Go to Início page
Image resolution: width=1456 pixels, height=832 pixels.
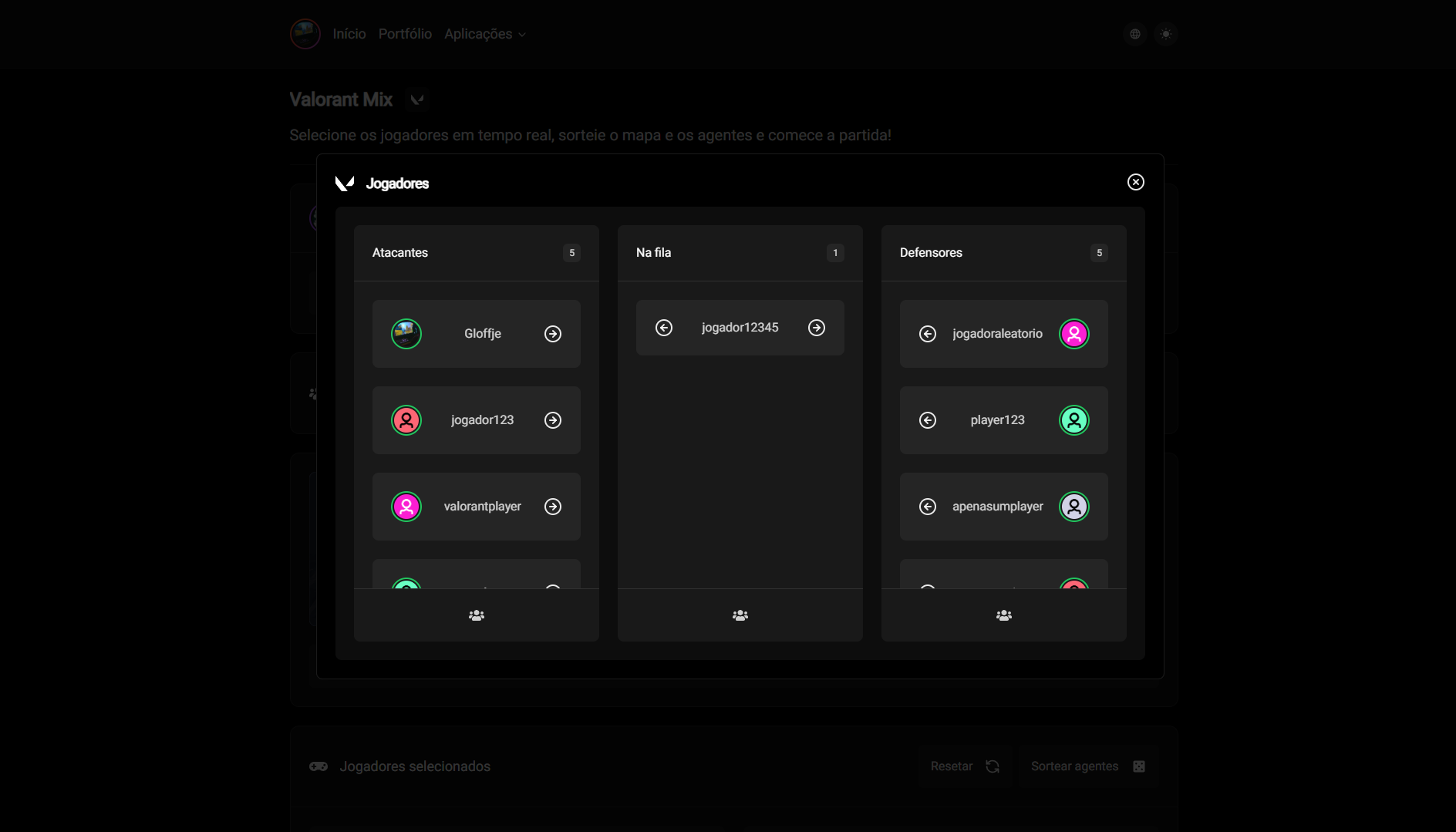tap(349, 34)
